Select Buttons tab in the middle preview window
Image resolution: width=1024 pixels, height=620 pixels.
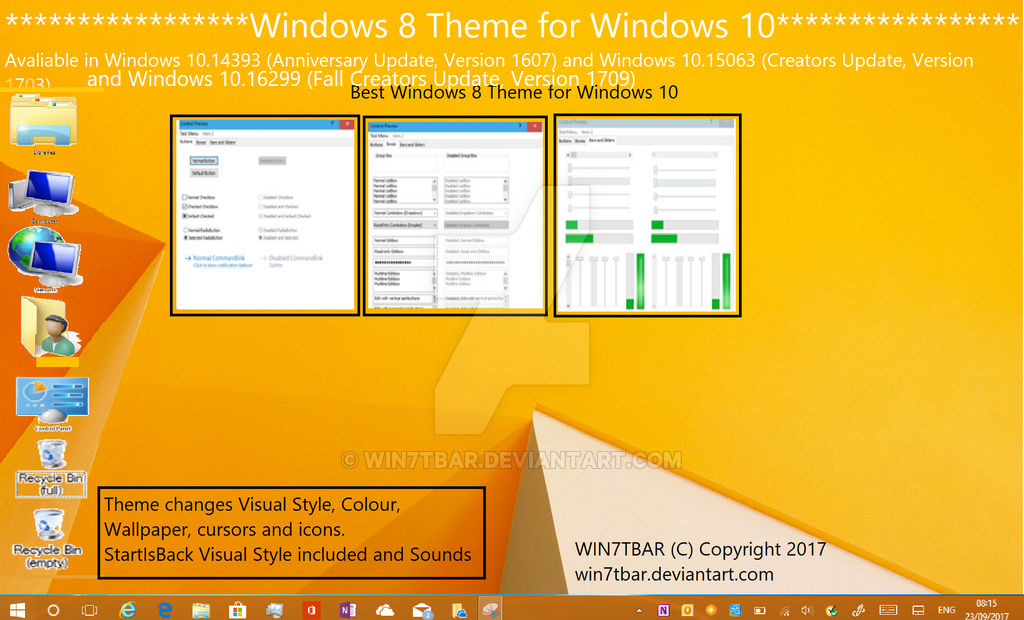point(377,144)
